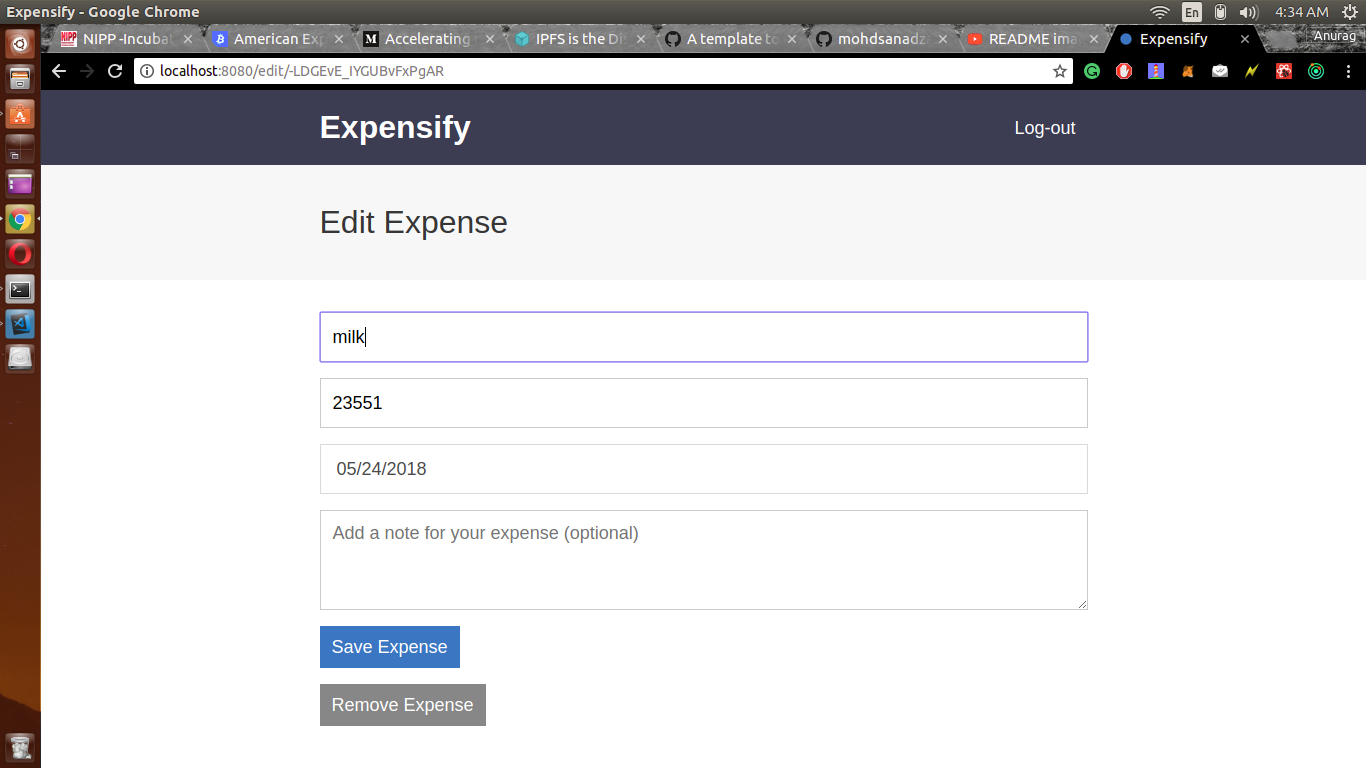
Task: Open the lightning bolt extension
Action: click(x=1251, y=71)
